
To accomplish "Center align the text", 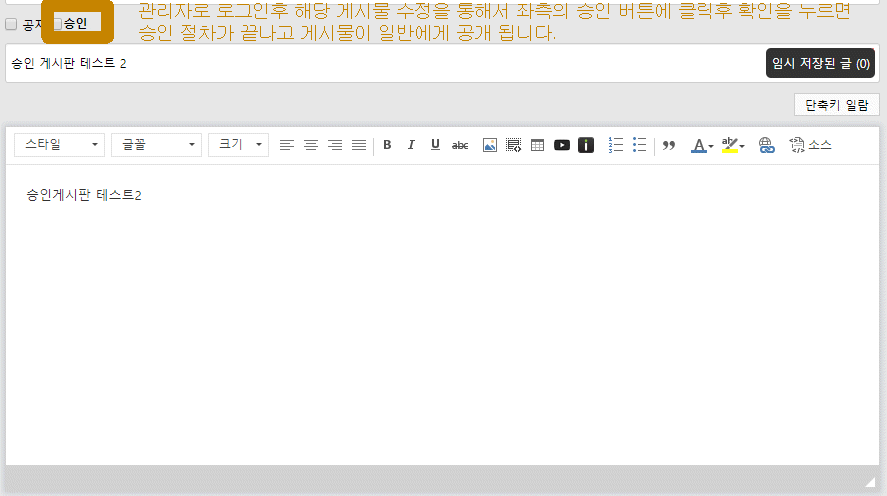I will tap(311, 145).
